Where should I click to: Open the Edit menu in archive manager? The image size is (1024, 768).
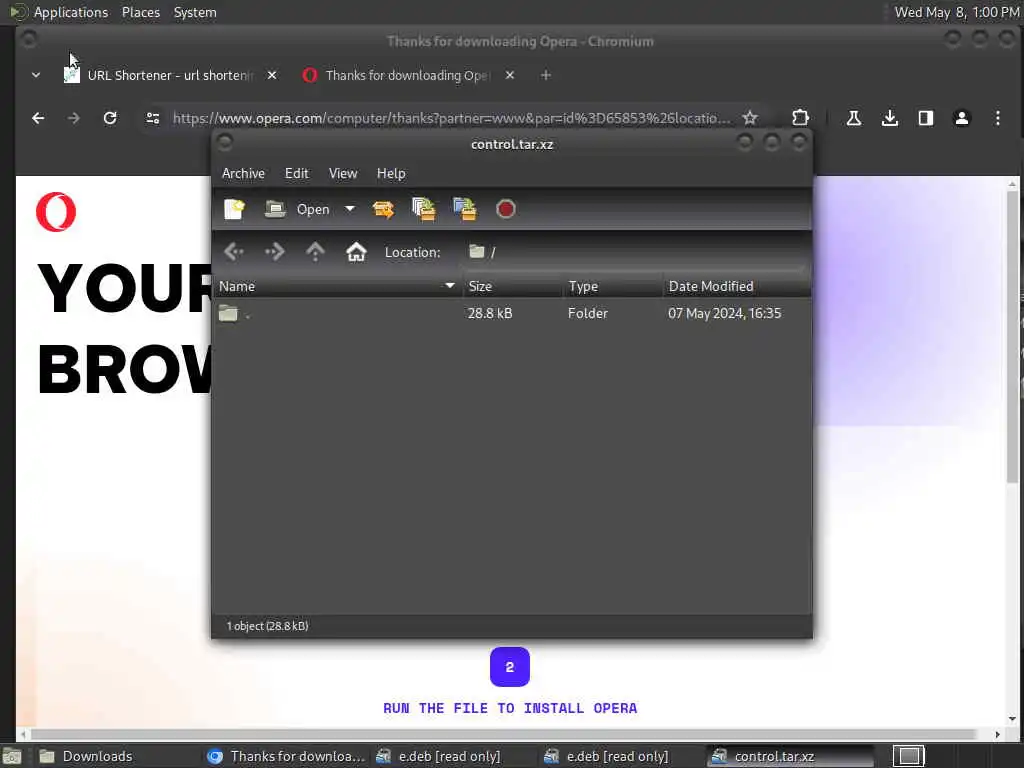296,174
